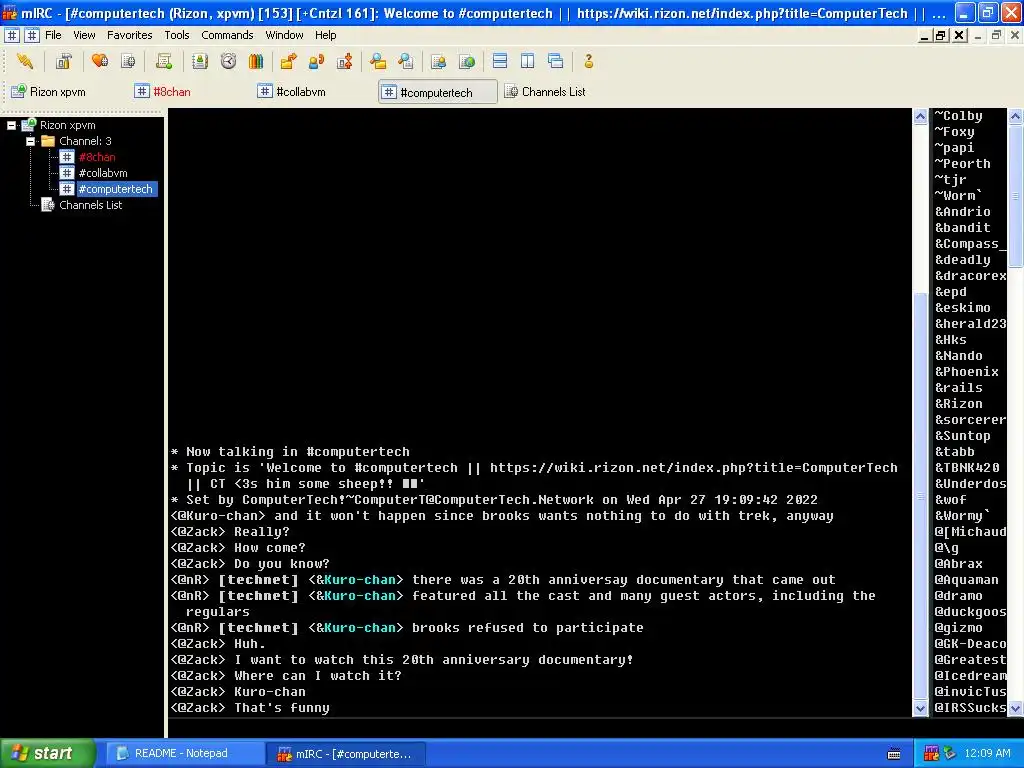Viewport: 1024px width, 768px height.
Task: Select nick ~Foxy in nick list
Action: [x=954, y=132]
